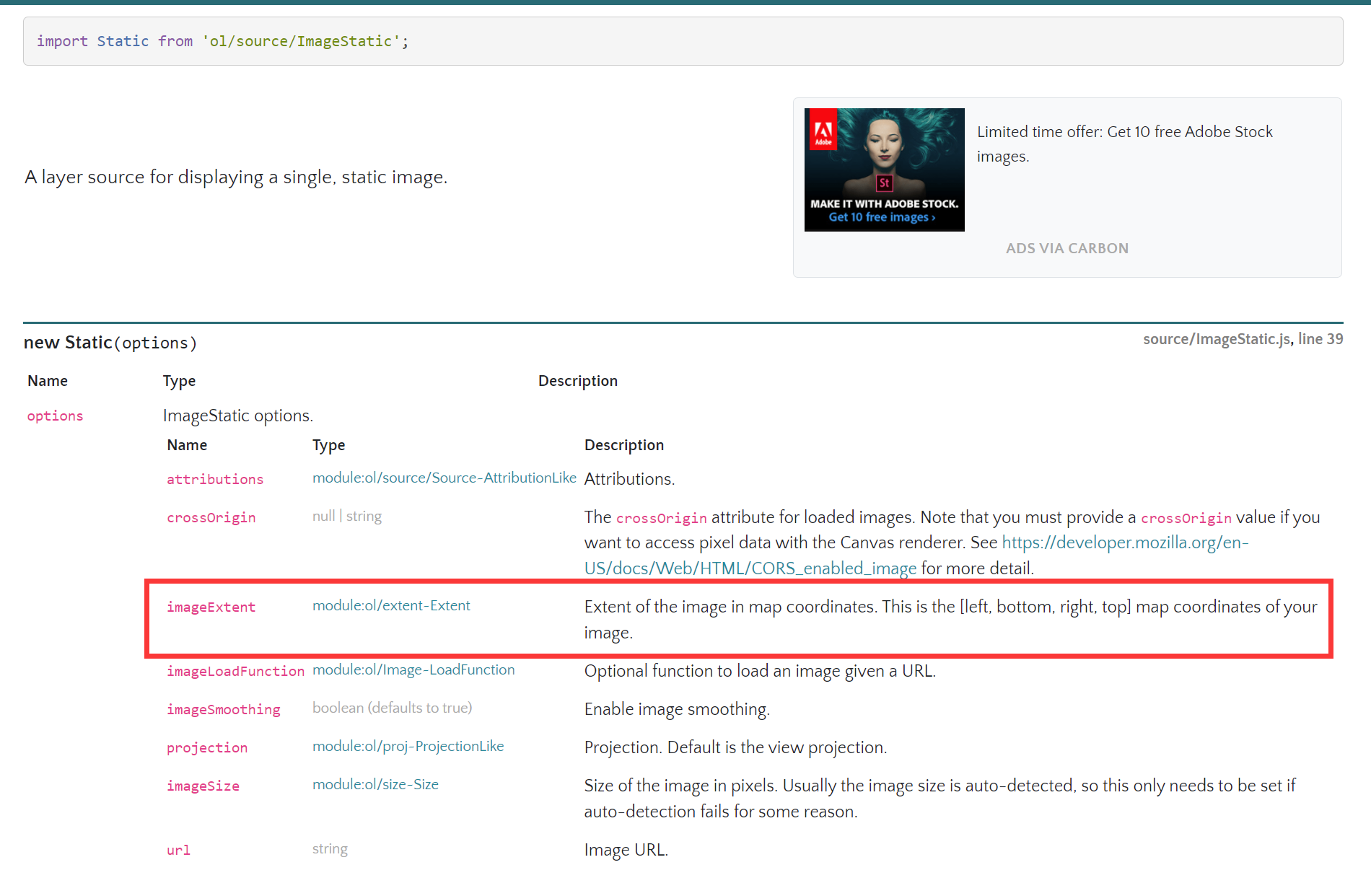Select the imageExtent option name

tap(211, 607)
